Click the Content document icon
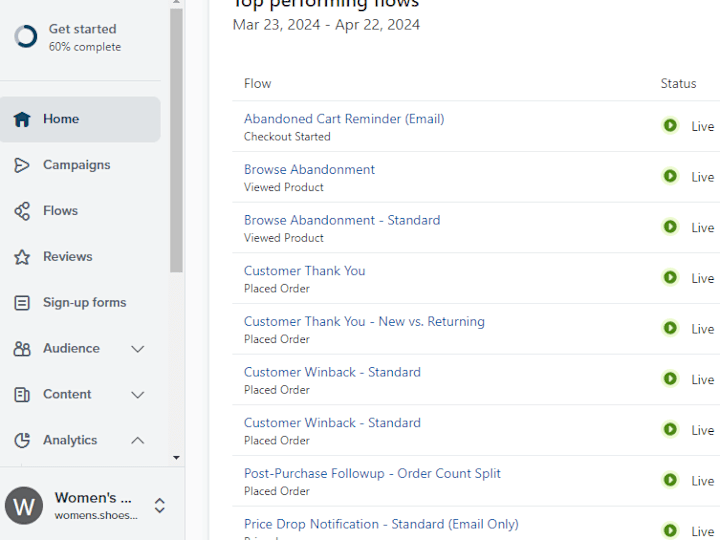 pyautogui.click(x=22, y=394)
